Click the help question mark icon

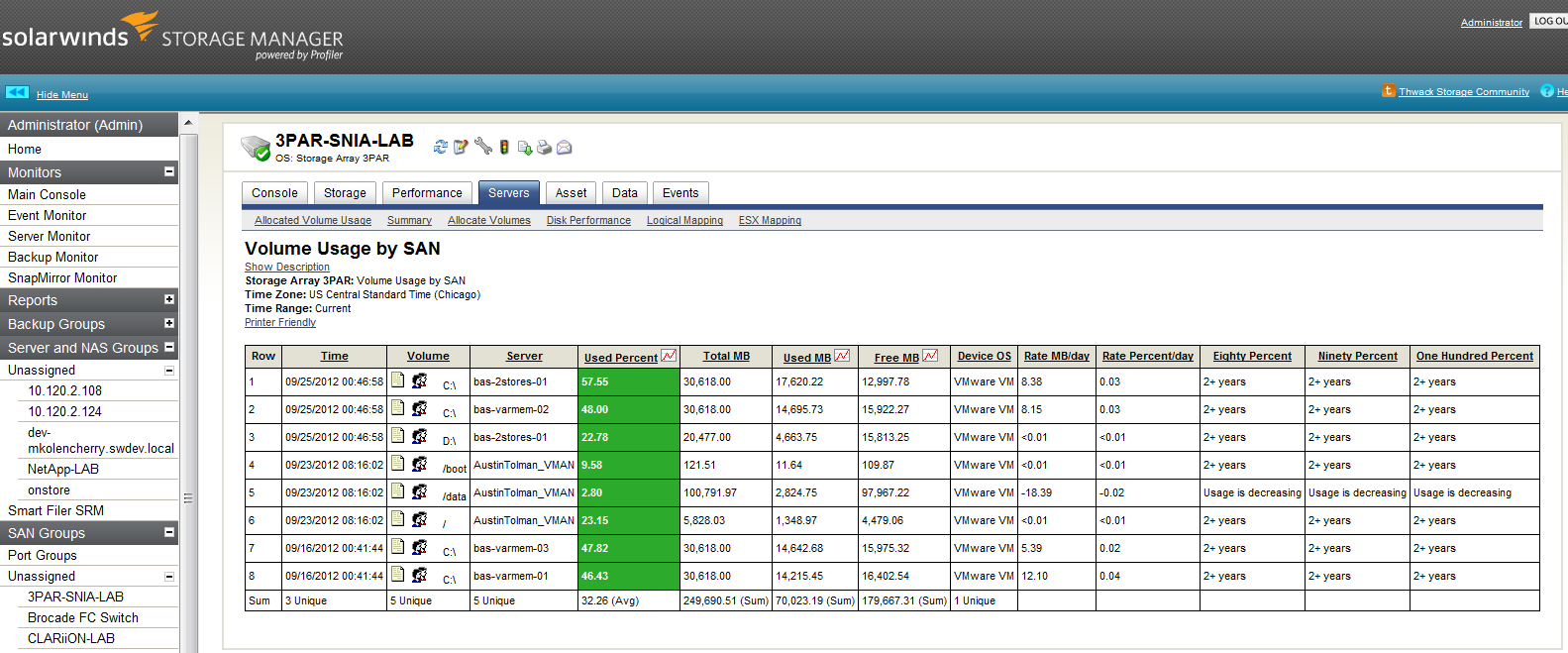coord(1546,91)
